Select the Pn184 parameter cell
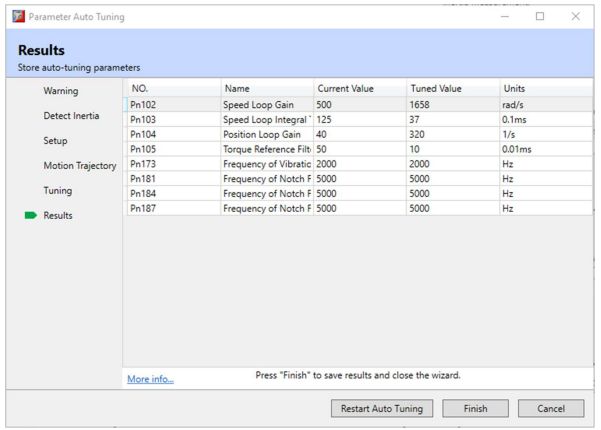The height and width of the screenshot is (430, 601). pos(174,194)
